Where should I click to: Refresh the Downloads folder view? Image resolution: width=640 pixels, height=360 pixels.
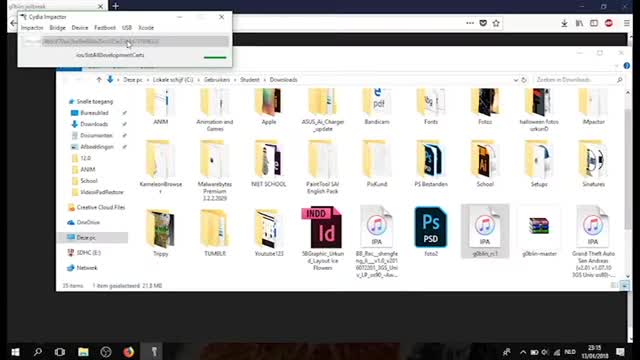coord(524,80)
